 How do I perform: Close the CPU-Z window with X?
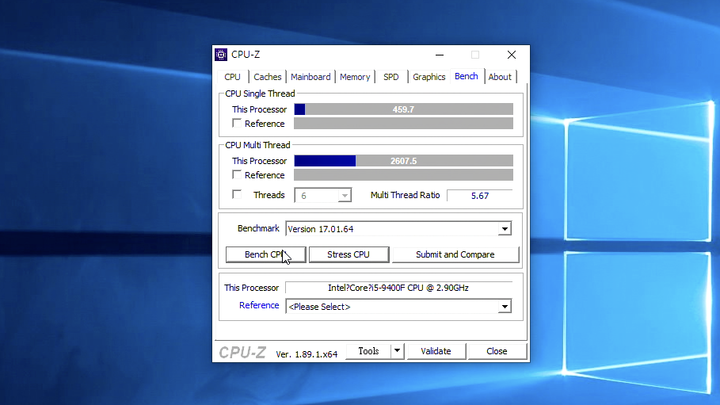coord(512,55)
